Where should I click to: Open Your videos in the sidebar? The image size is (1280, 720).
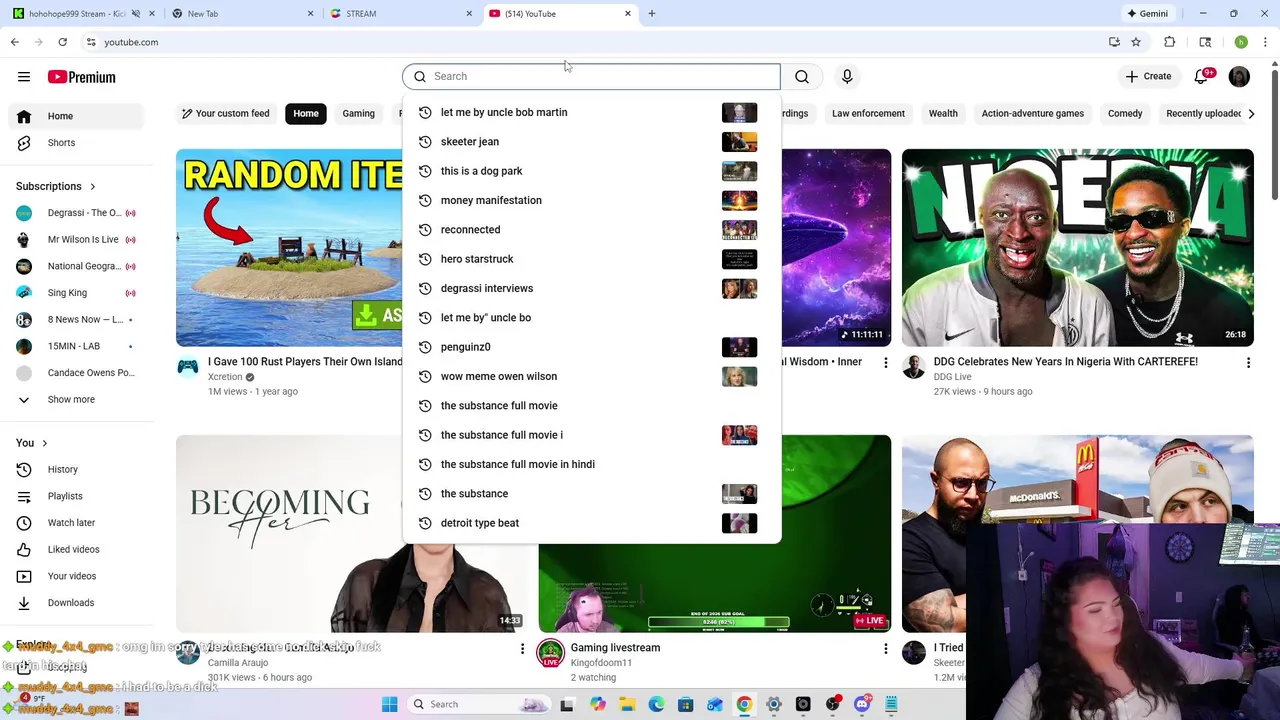tap(77, 576)
